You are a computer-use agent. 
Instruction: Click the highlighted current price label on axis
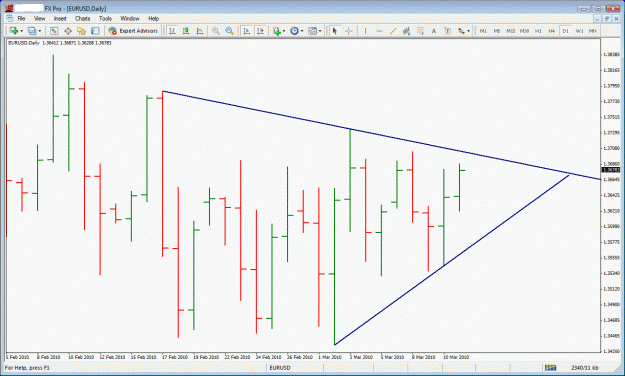coord(611,170)
